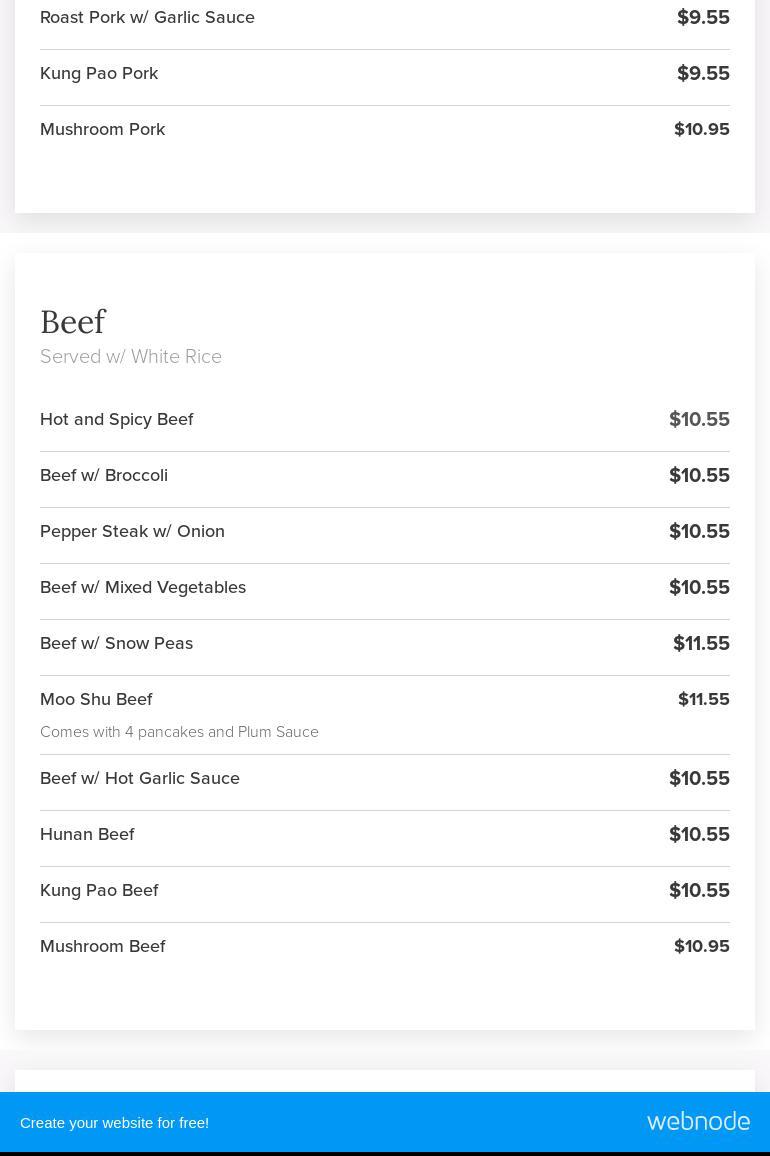Click the Webnode logo in banner
The width and height of the screenshot is (770, 1156).
point(698,1121)
